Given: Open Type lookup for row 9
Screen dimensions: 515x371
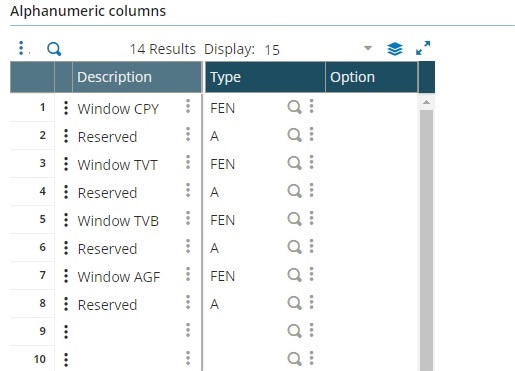Looking at the screenshot, I should coord(294,331).
